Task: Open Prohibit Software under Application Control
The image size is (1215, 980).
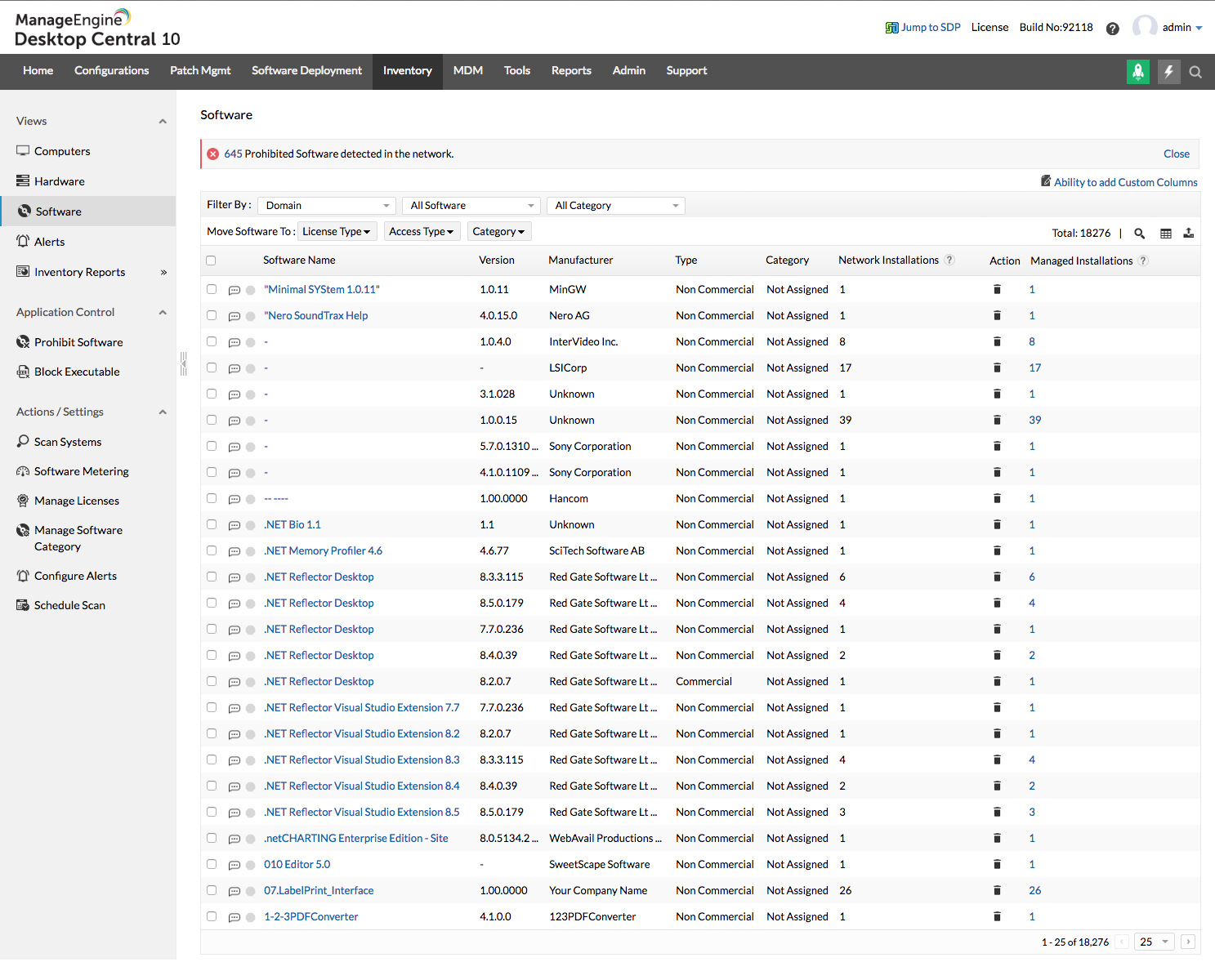Action: point(78,342)
